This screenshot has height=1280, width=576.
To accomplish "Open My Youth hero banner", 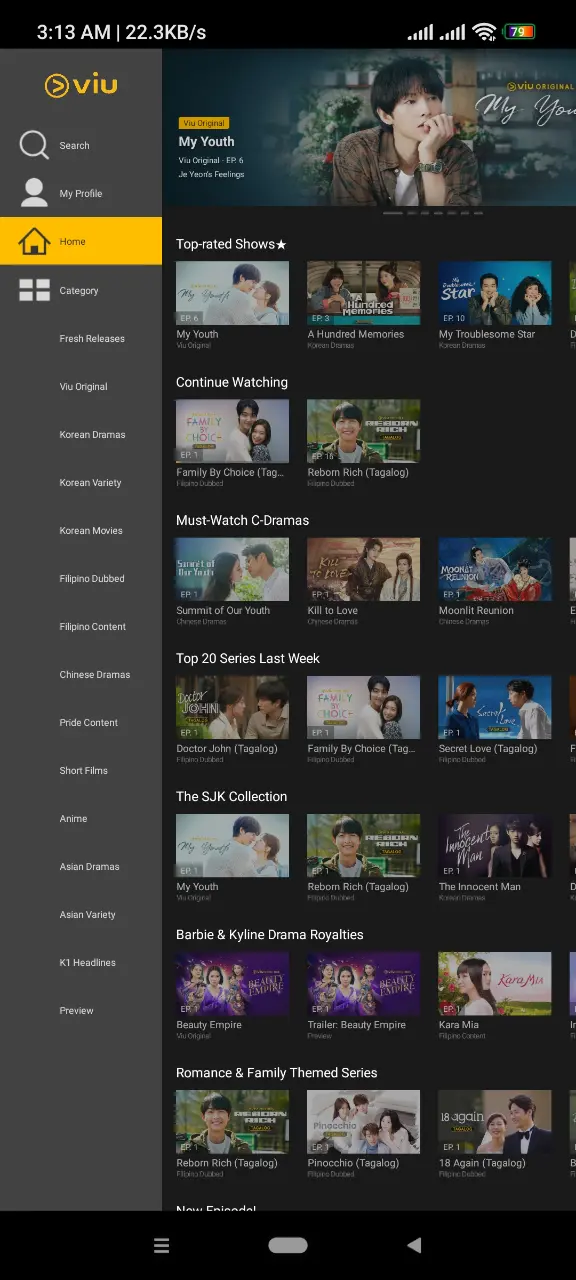I will pos(369,128).
